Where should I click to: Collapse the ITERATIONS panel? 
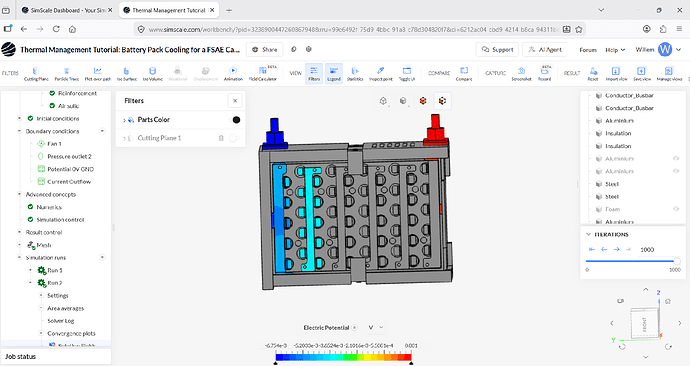pos(588,234)
